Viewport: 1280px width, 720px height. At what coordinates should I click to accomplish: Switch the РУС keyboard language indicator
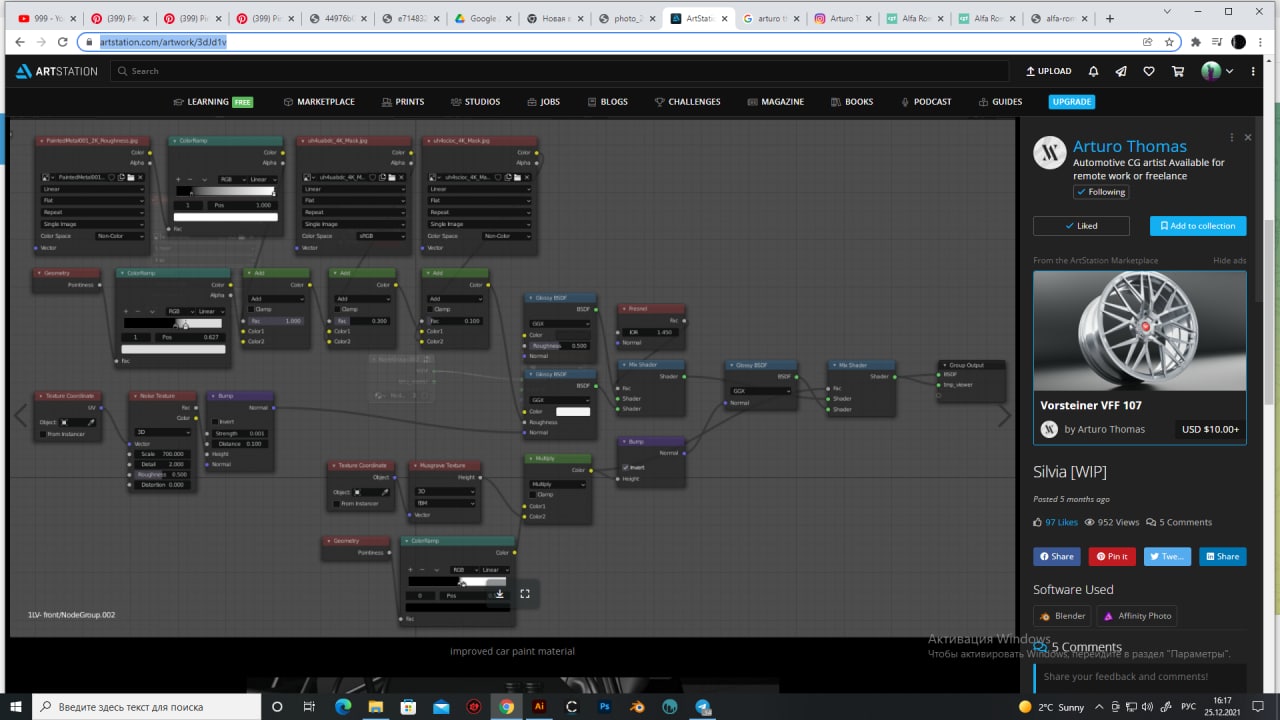(1189, 706)
